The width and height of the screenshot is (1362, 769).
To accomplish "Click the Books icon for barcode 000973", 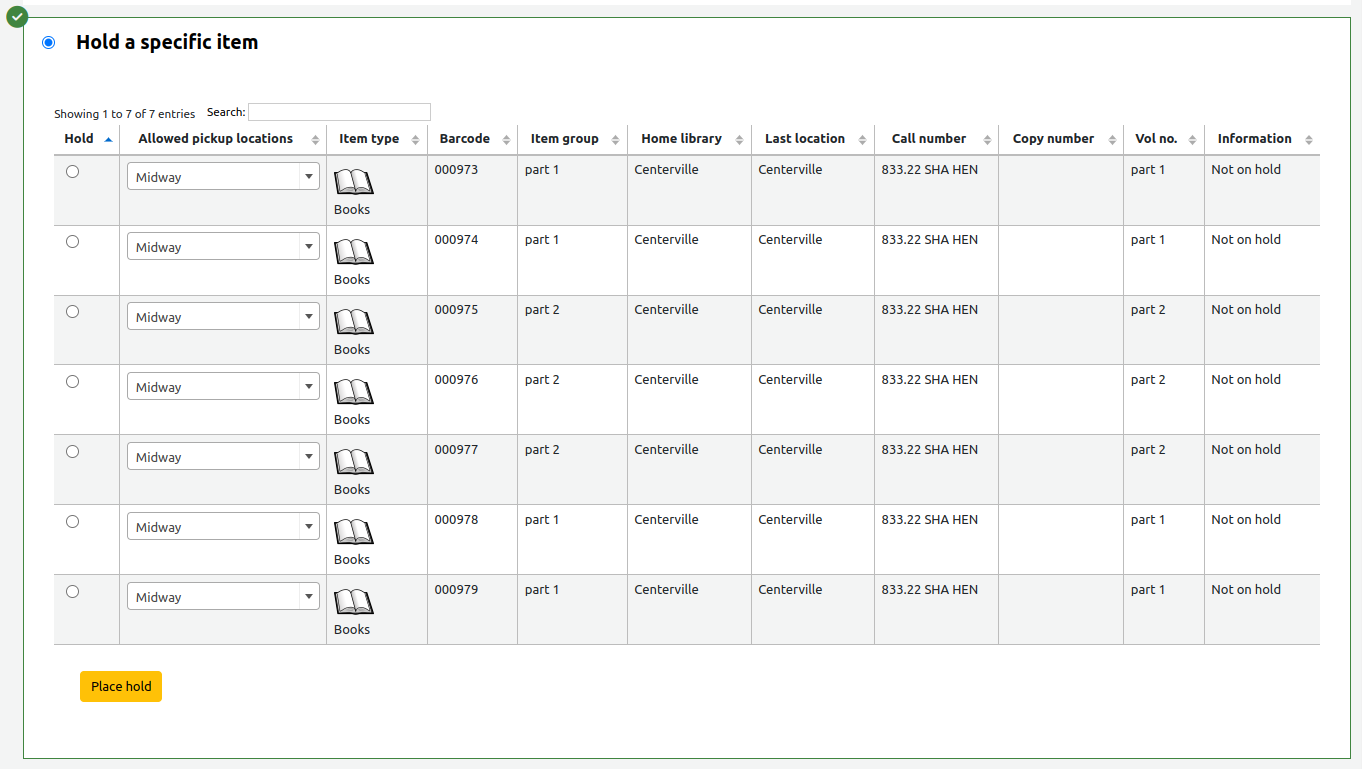I will pyautogui.click(x=353, y=183).
